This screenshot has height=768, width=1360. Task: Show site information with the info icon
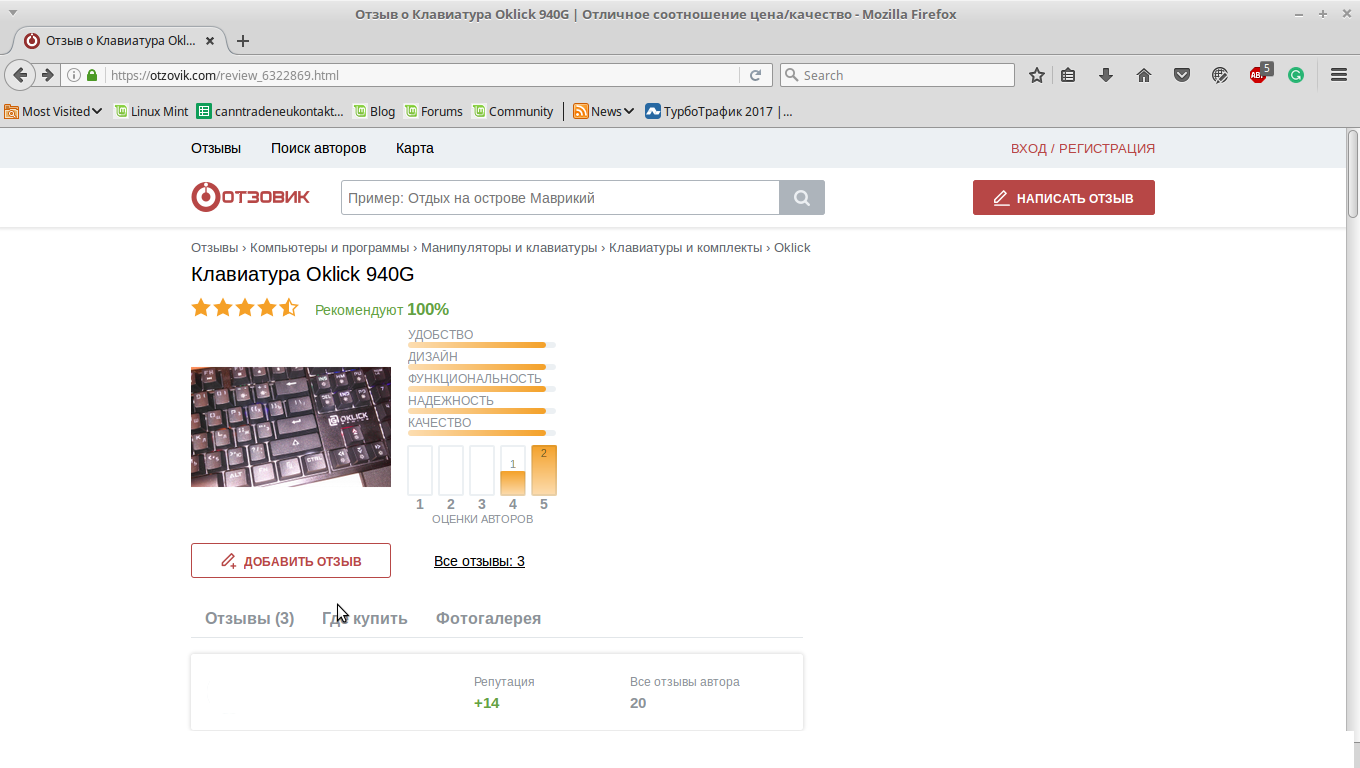point(74,75)
